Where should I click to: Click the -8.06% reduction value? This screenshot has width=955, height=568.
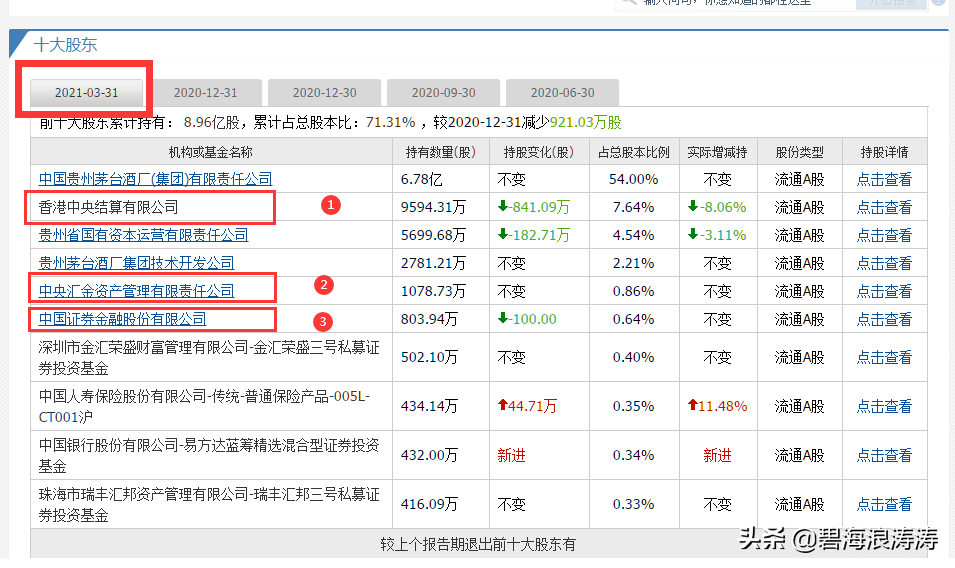click(717, 207)
